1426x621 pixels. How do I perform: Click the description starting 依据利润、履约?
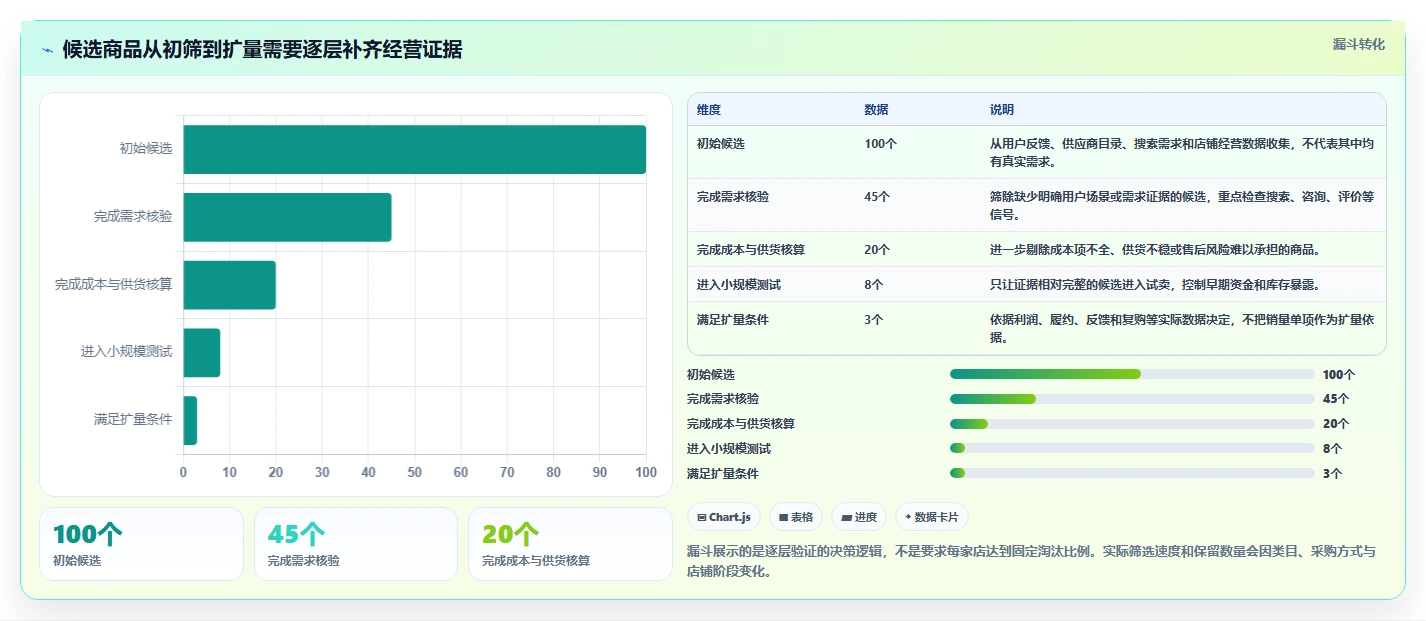[1182, 328]
